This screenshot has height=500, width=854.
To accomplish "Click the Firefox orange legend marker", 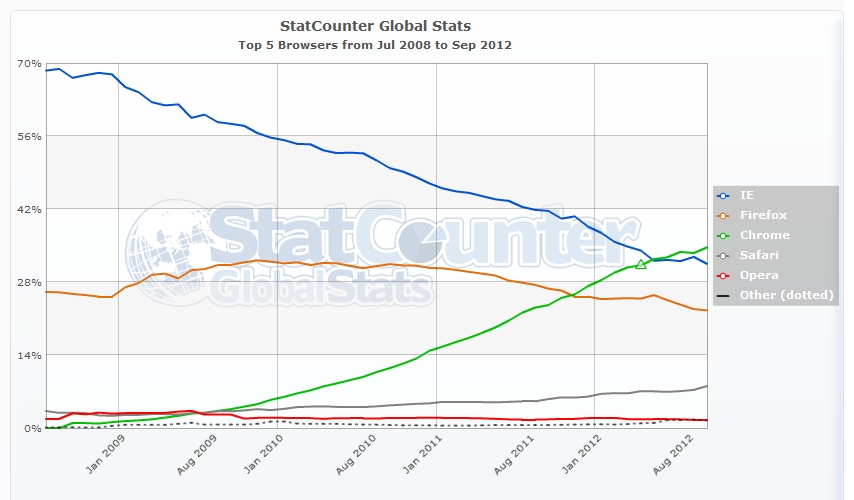I will click(723, 216).
